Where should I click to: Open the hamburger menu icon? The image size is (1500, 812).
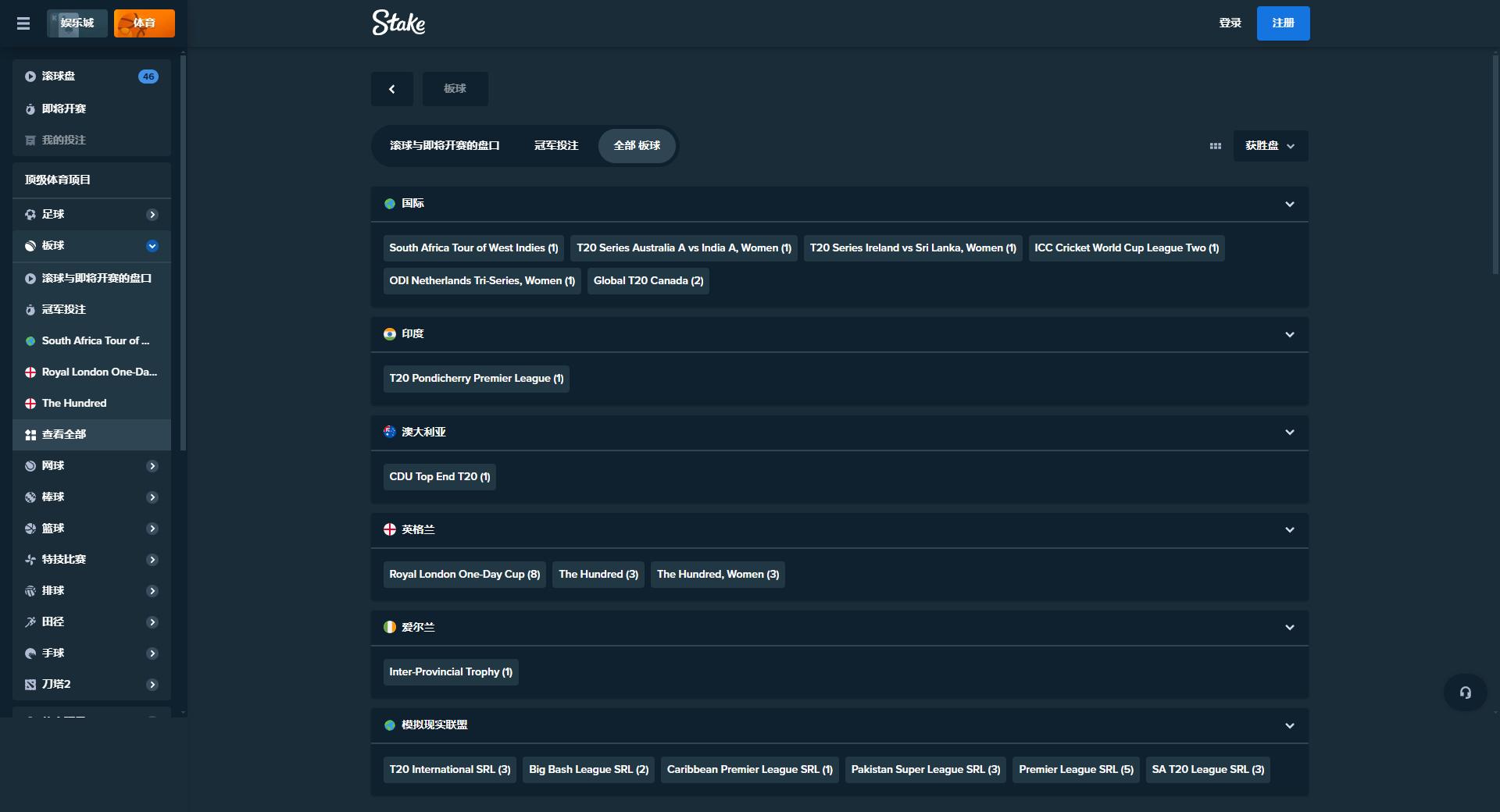coord(23,23)
